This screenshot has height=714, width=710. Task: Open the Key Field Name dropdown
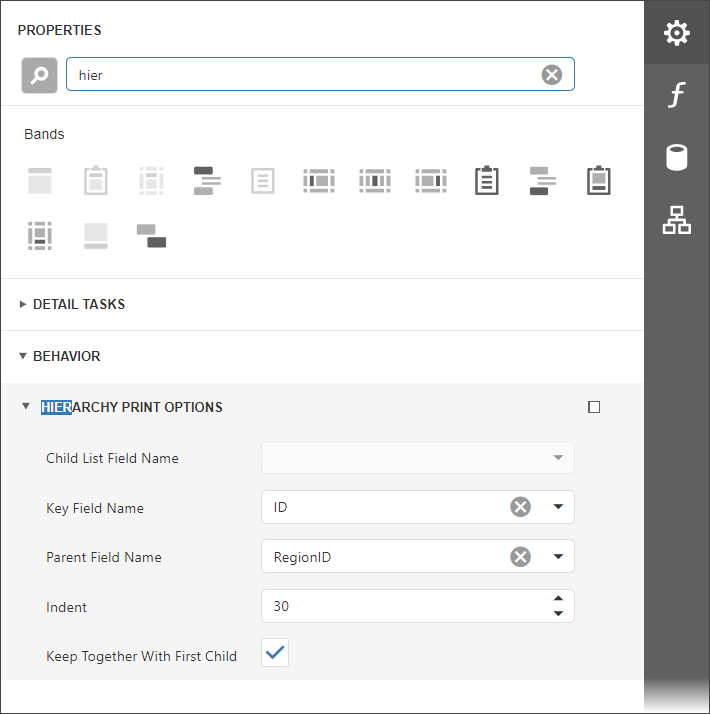point(558,507)
